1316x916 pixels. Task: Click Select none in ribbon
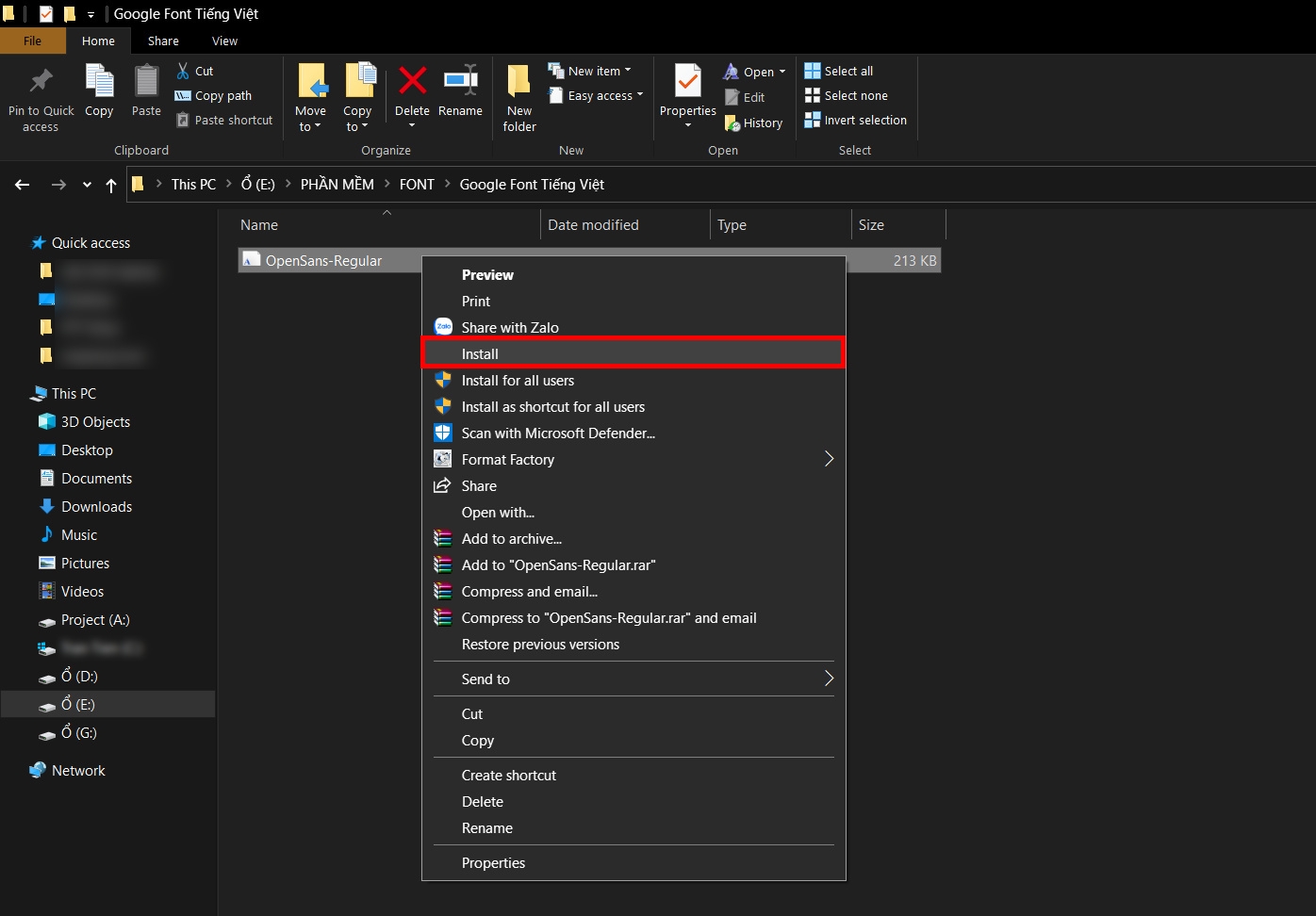pyautogui.click(x=846, y=95)
